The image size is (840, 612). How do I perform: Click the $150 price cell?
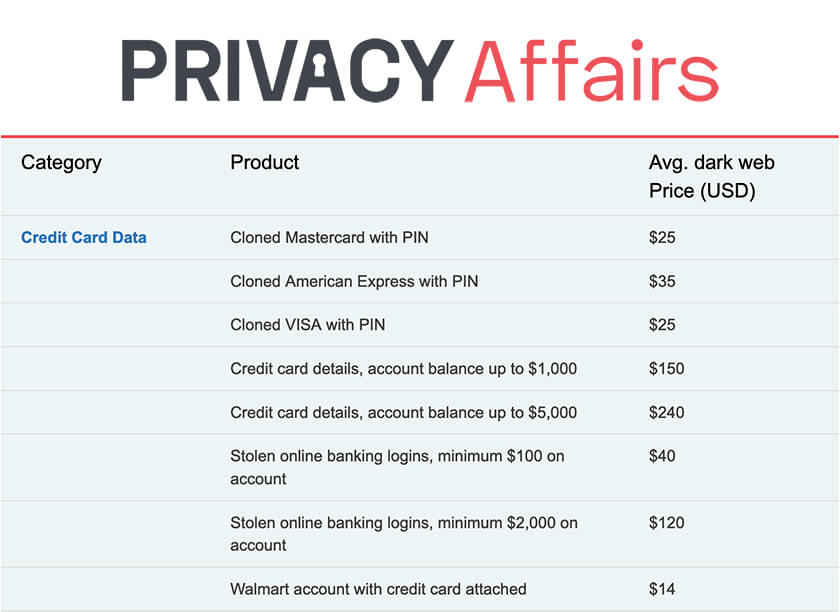point(666,369)
